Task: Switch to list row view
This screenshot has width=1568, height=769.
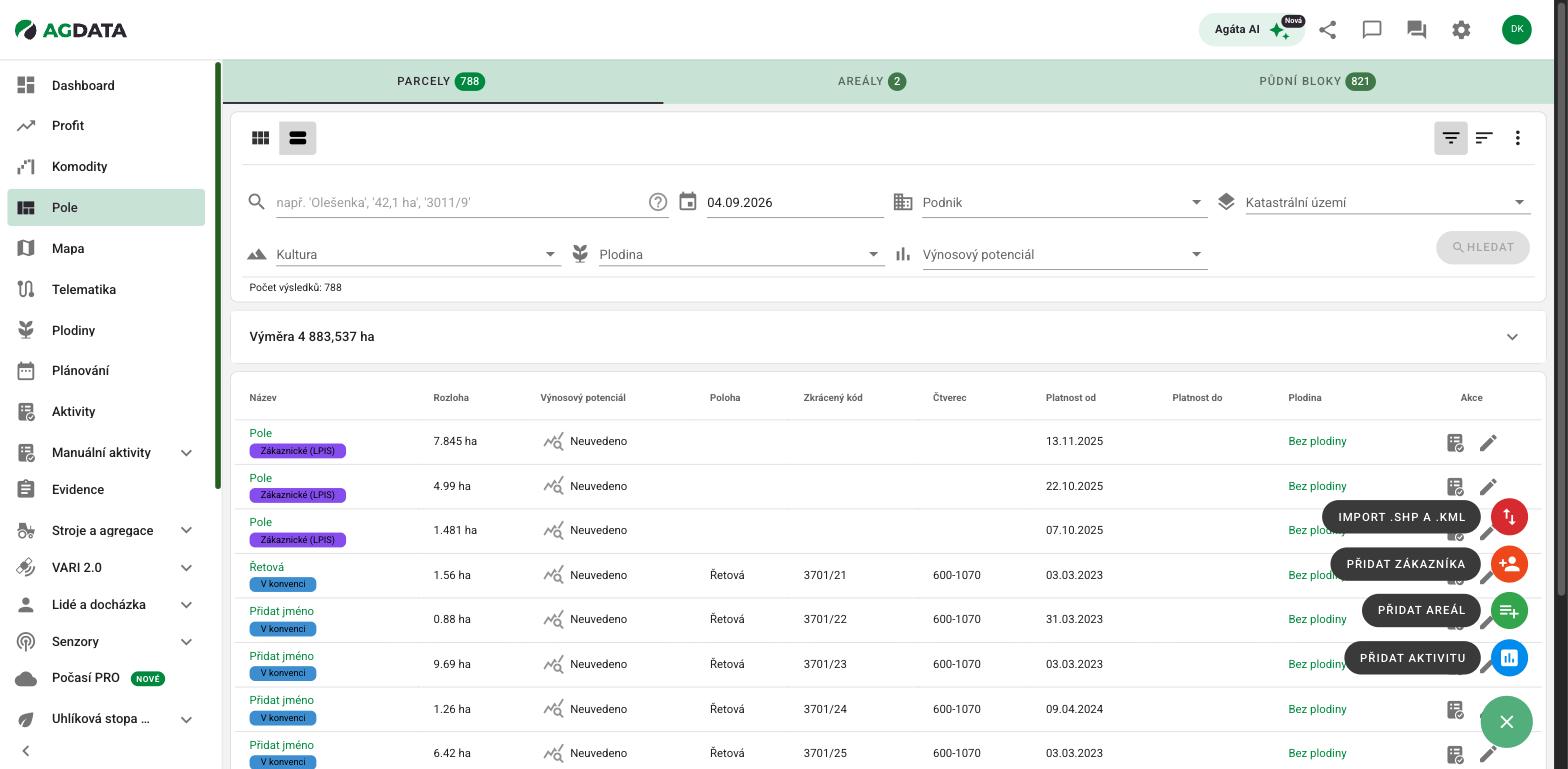Action: click(x=298, y=138)
